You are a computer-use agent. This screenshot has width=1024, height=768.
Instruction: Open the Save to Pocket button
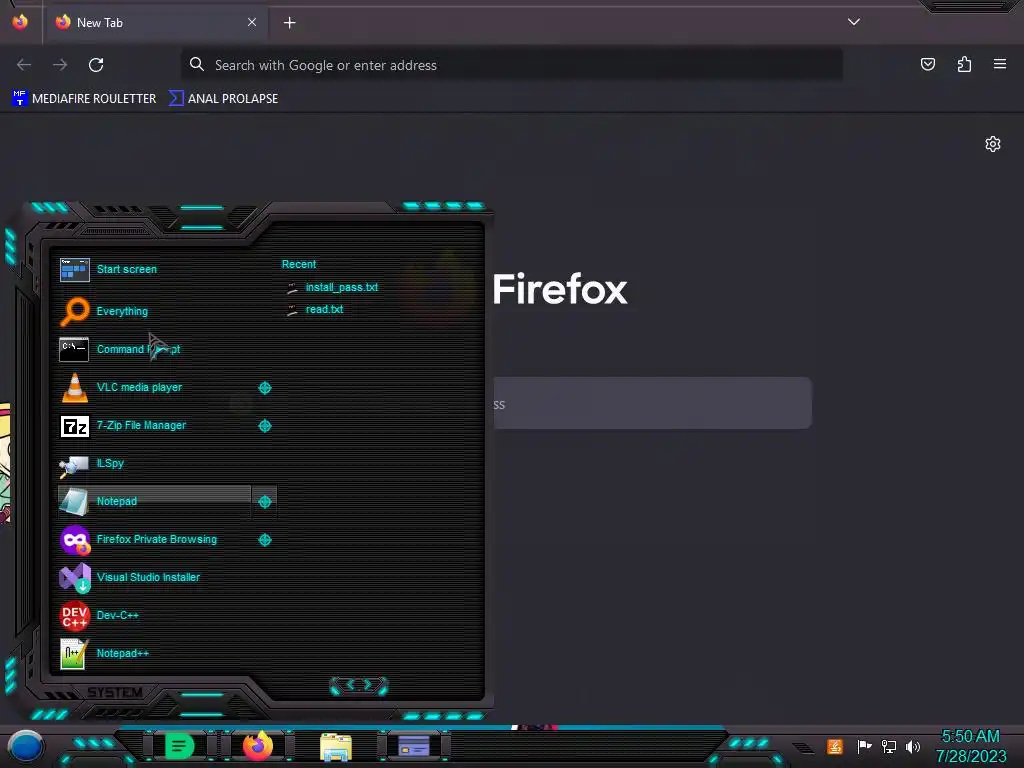pos(927,64)
